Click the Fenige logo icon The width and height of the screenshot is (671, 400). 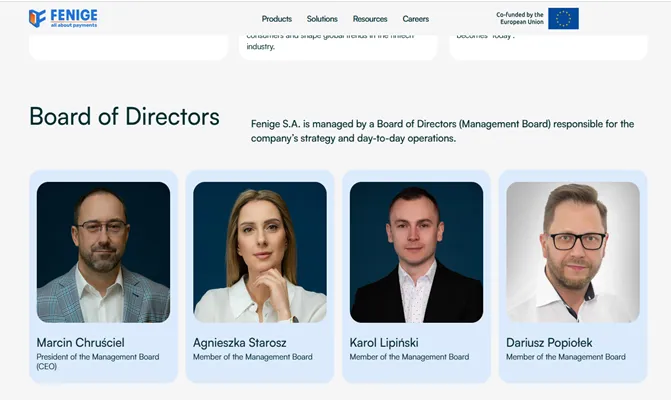coord(37,18)
